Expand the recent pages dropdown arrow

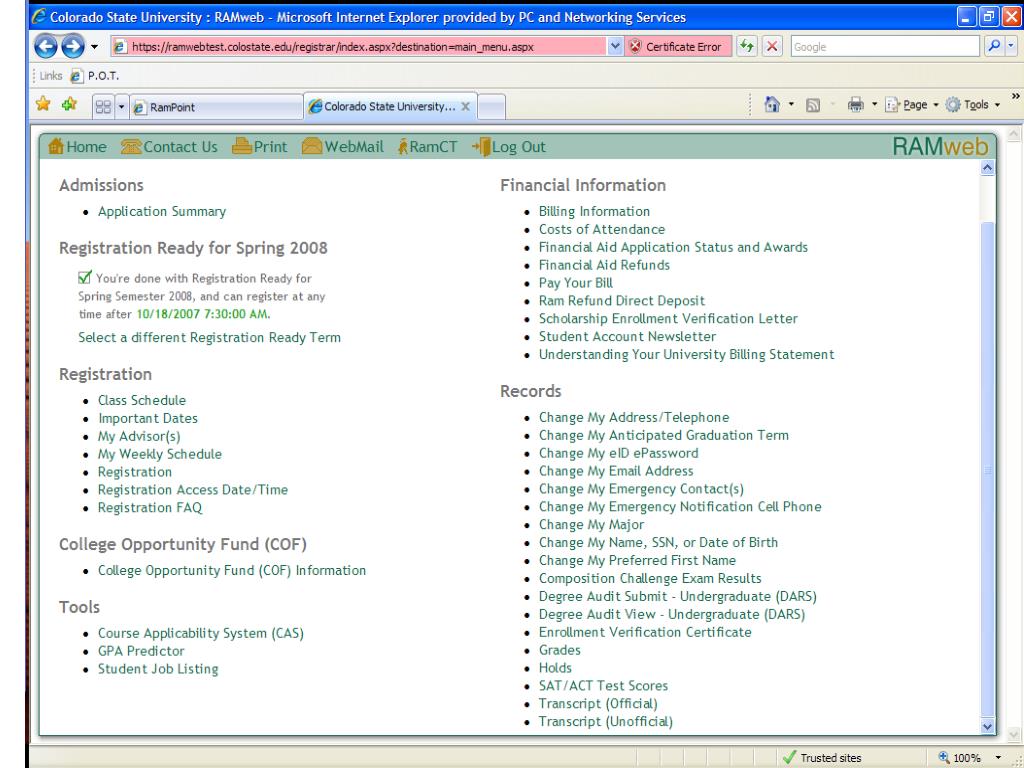click(94, 47)
